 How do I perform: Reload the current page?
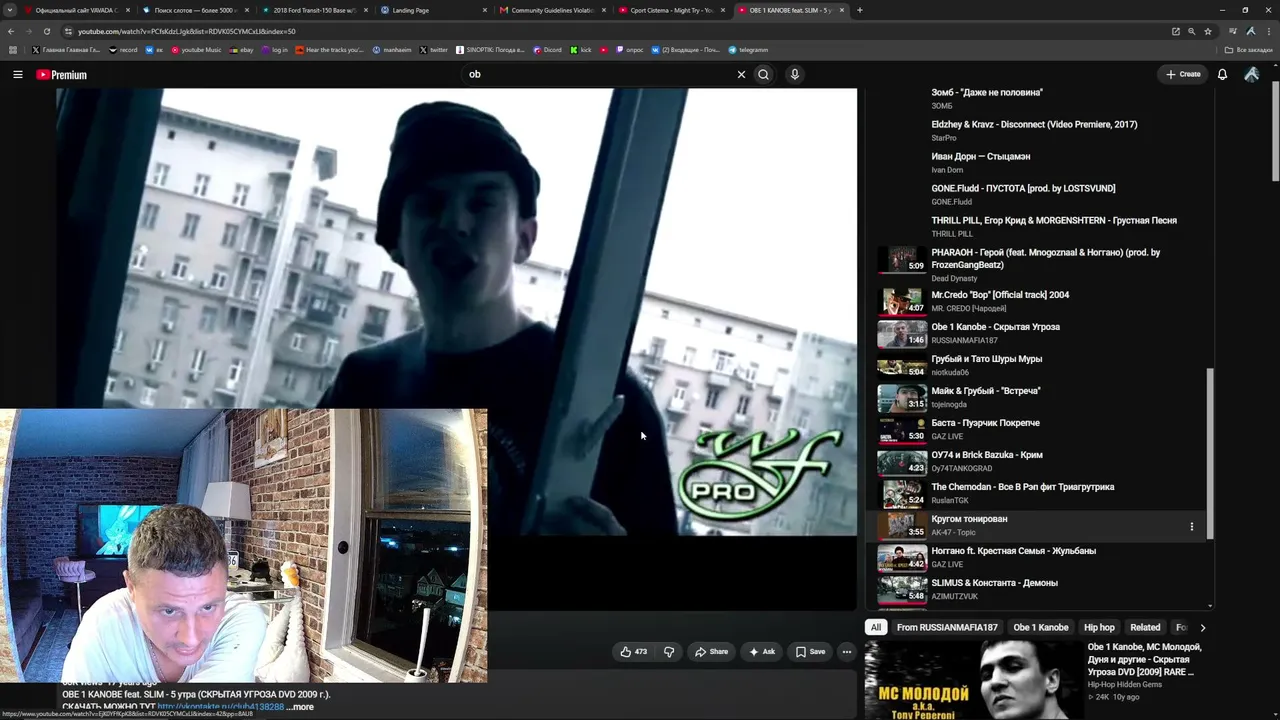pos(46,31)
